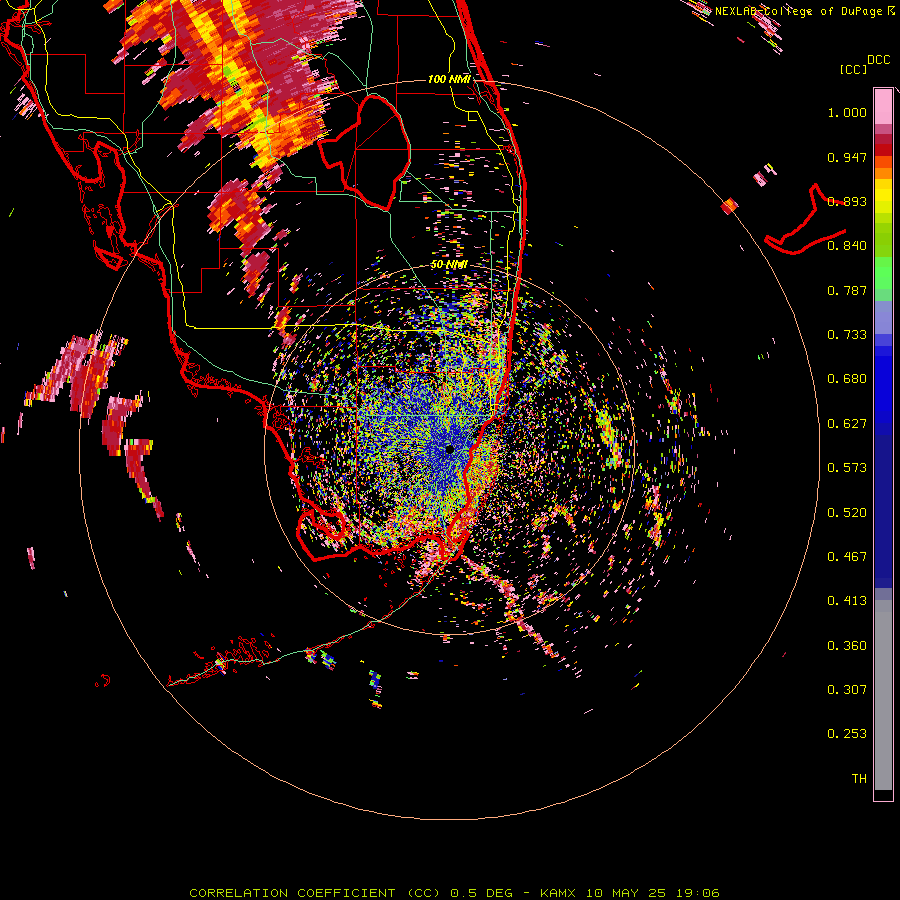Click the DCC product label above color bar
This screenshot has width=900, height=900.
(878, 60)
